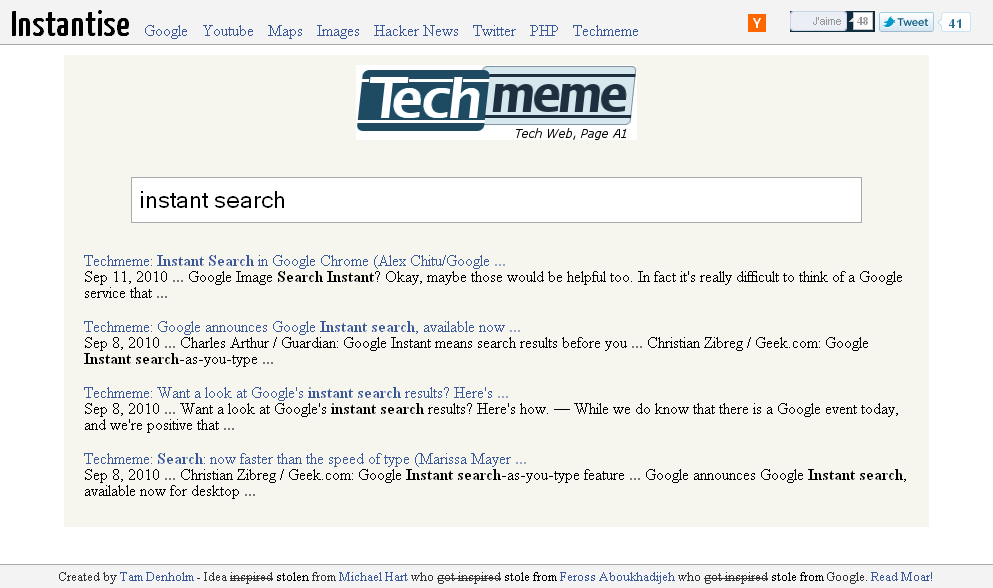The image size is (993, 588).
Task: Click the tweet count bubble showing 41
Action: coord(955,23)
